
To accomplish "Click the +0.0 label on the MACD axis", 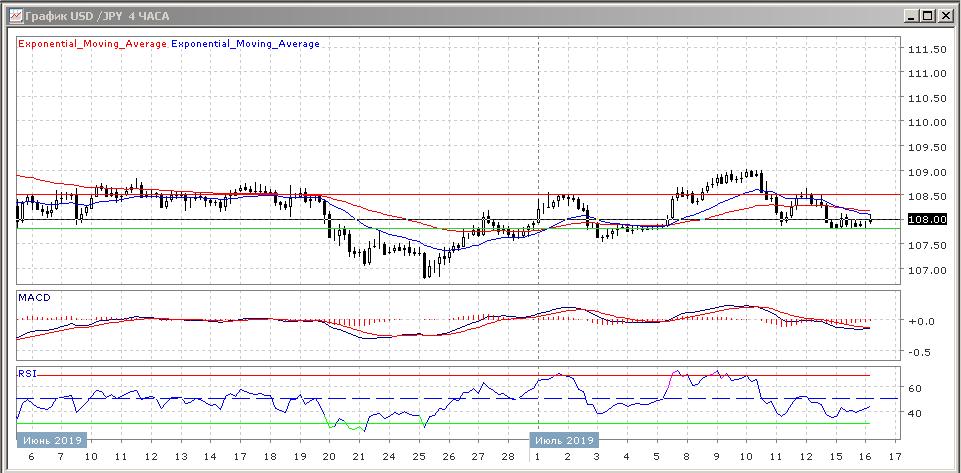I will pos(920,322).
